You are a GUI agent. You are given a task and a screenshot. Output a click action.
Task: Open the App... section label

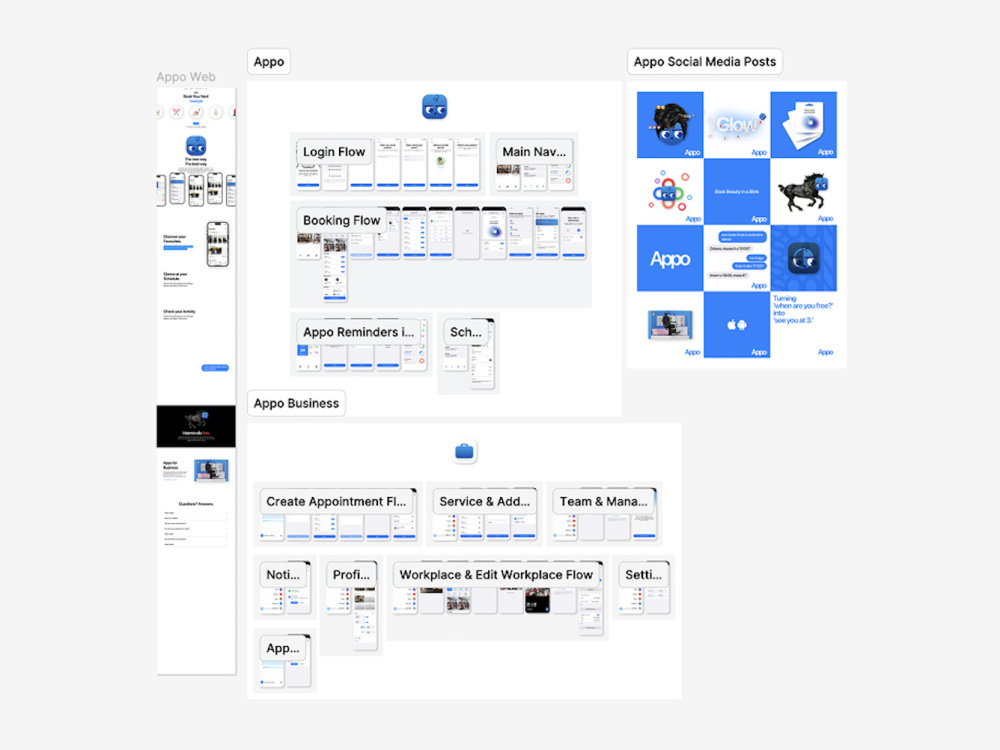(x=283, y=648)
